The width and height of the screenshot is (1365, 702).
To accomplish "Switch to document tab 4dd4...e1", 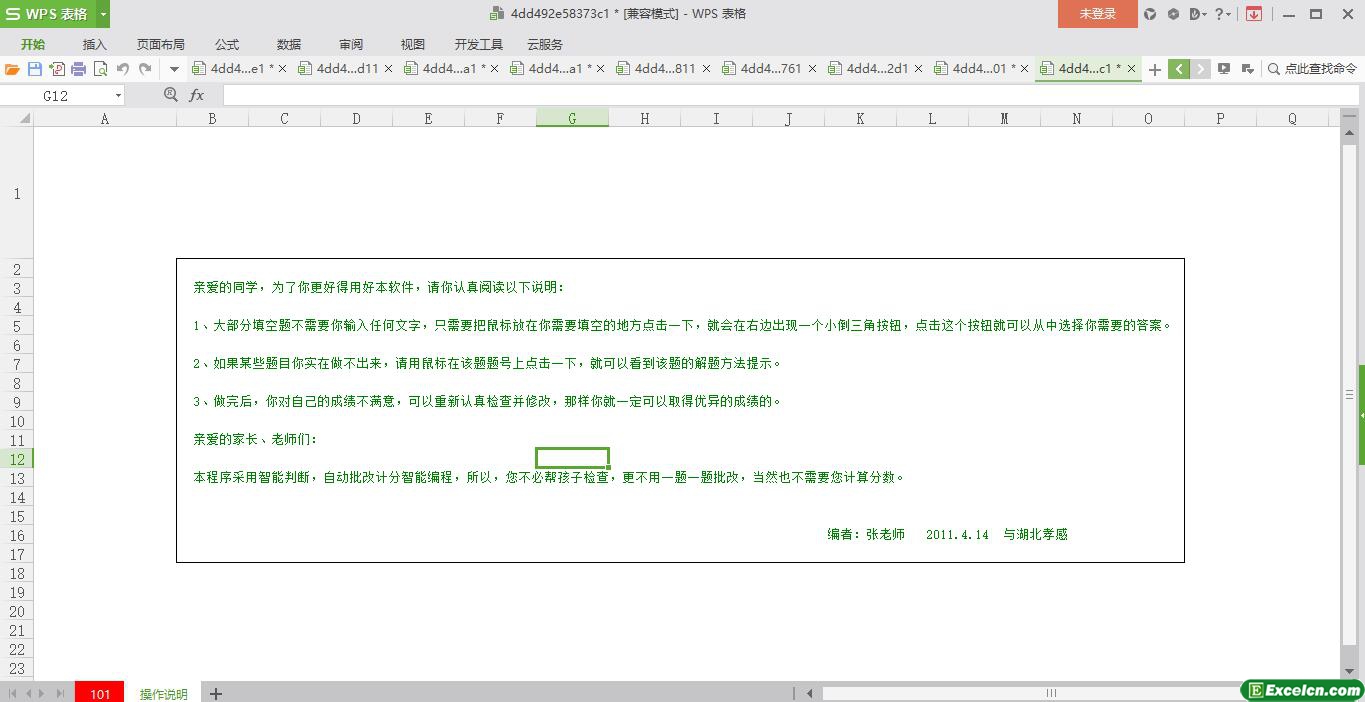I will 236,69.
